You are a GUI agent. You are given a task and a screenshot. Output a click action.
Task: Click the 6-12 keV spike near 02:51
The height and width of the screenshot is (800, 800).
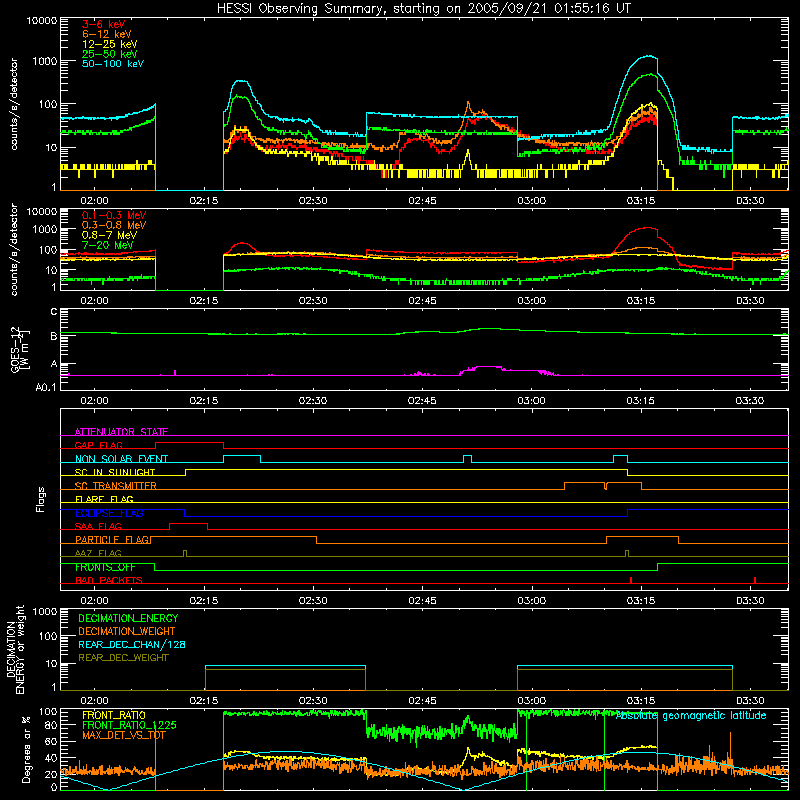[468, 104]
